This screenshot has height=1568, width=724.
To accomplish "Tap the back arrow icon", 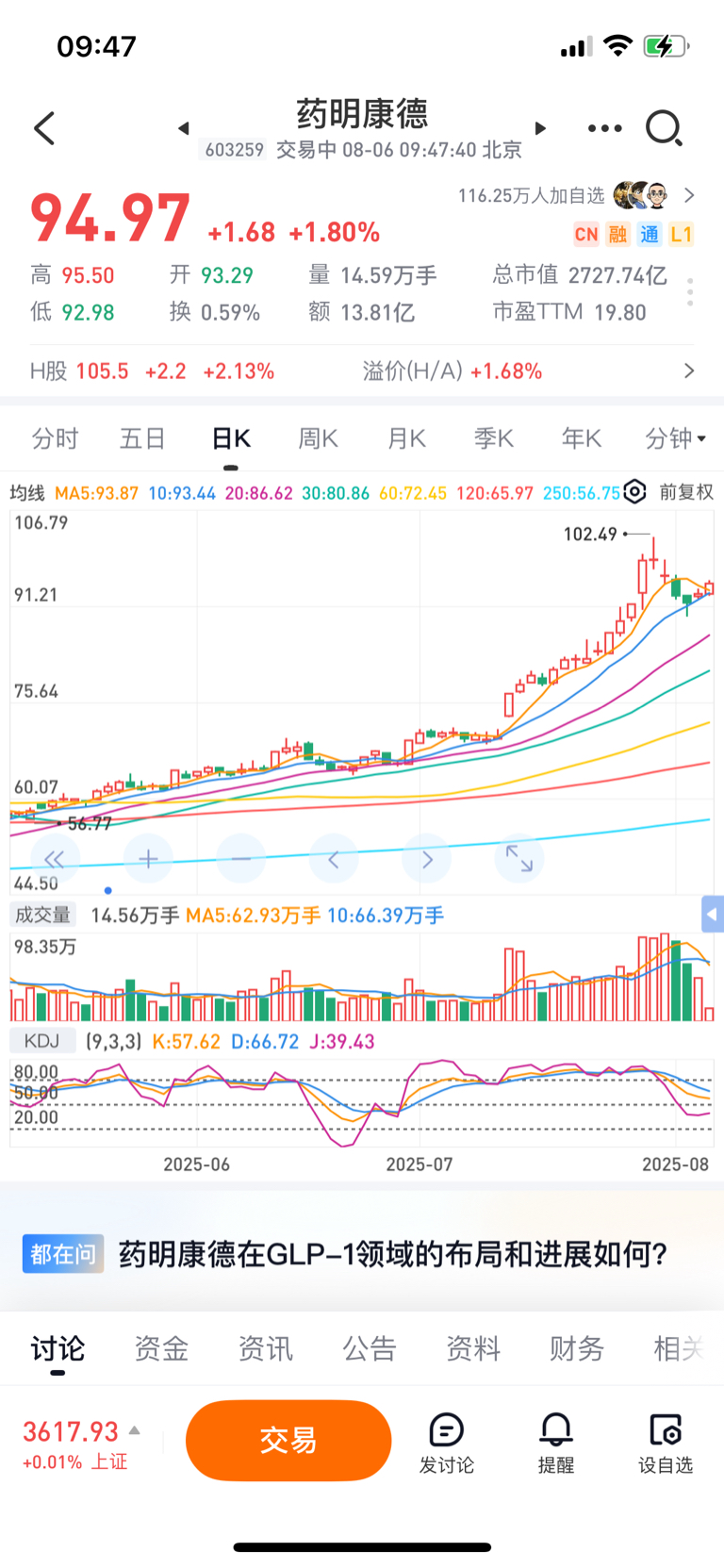I will [44, 128].
